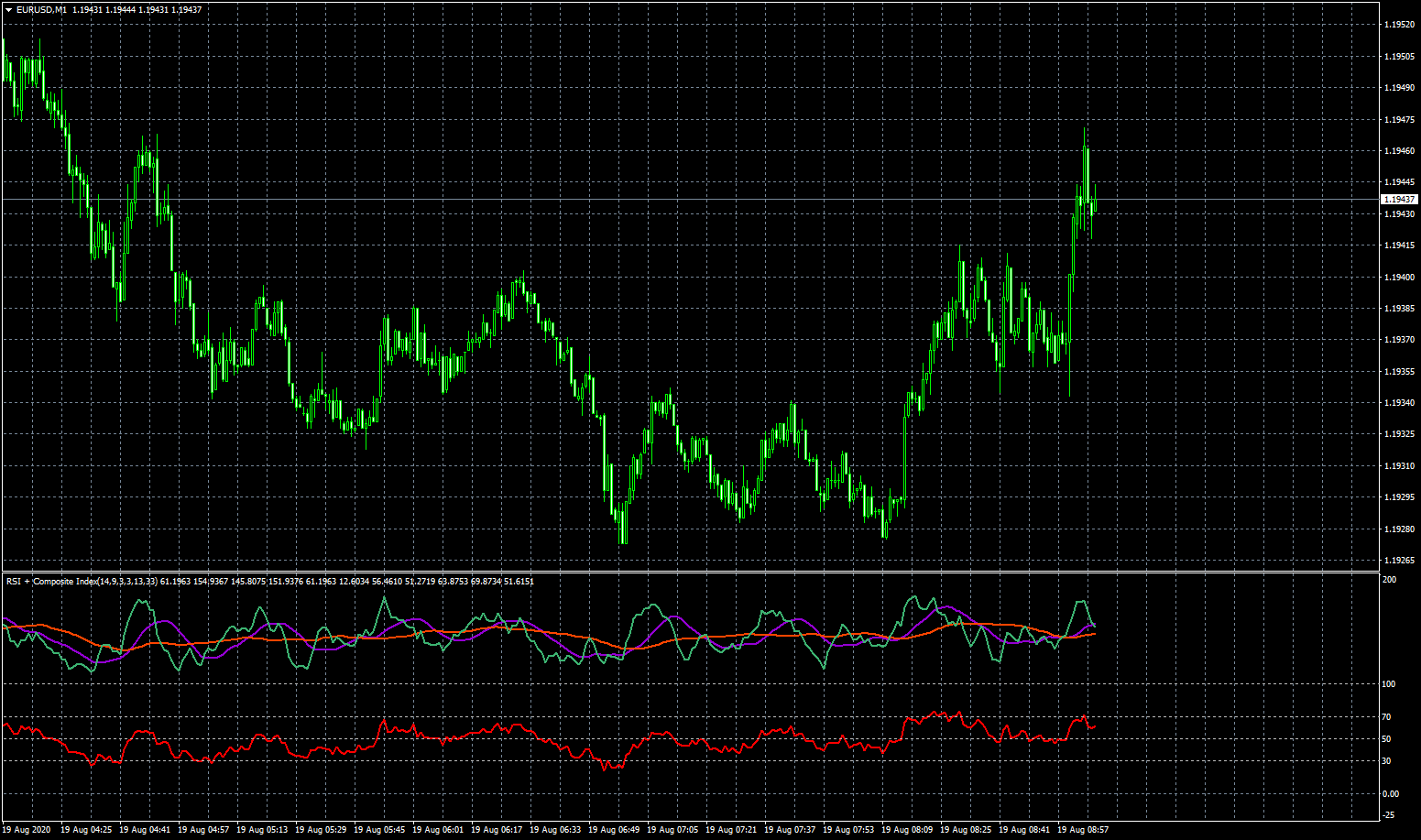Click price scale value 1.19490
This screenshot has width=1421, height=840.
coord(1398,88)
